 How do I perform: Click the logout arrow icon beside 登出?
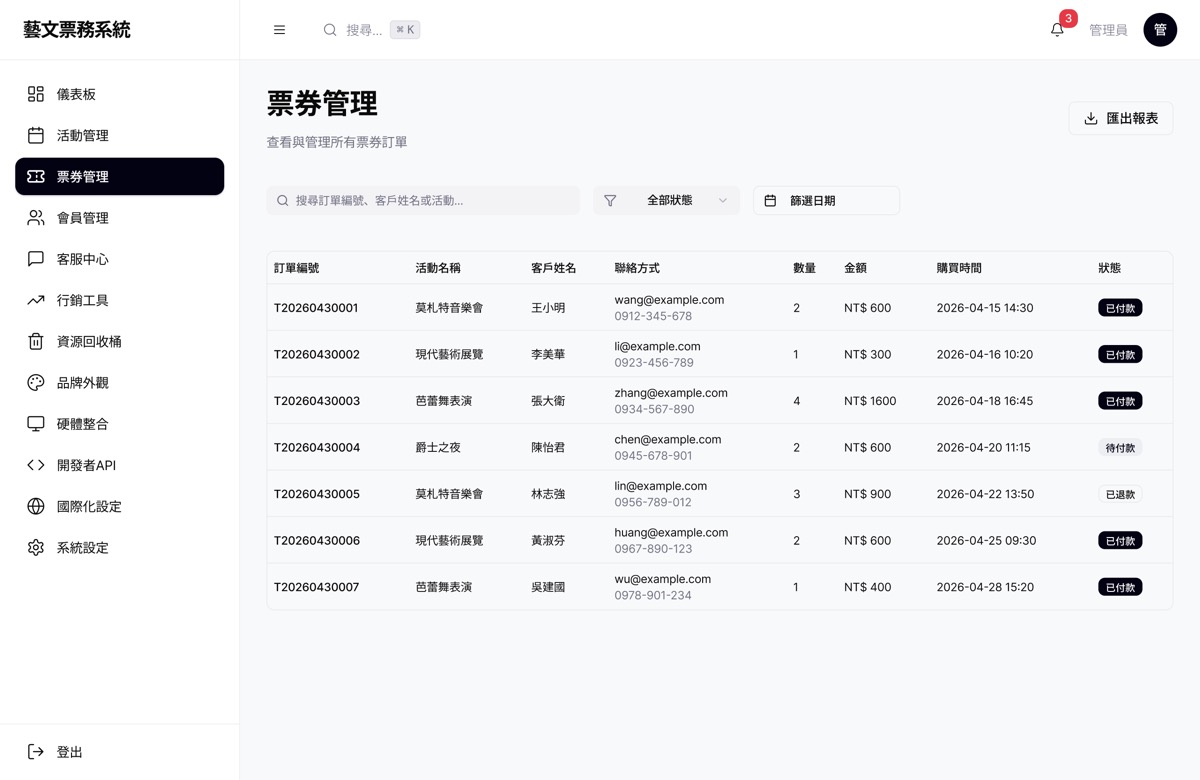point(36,752)
